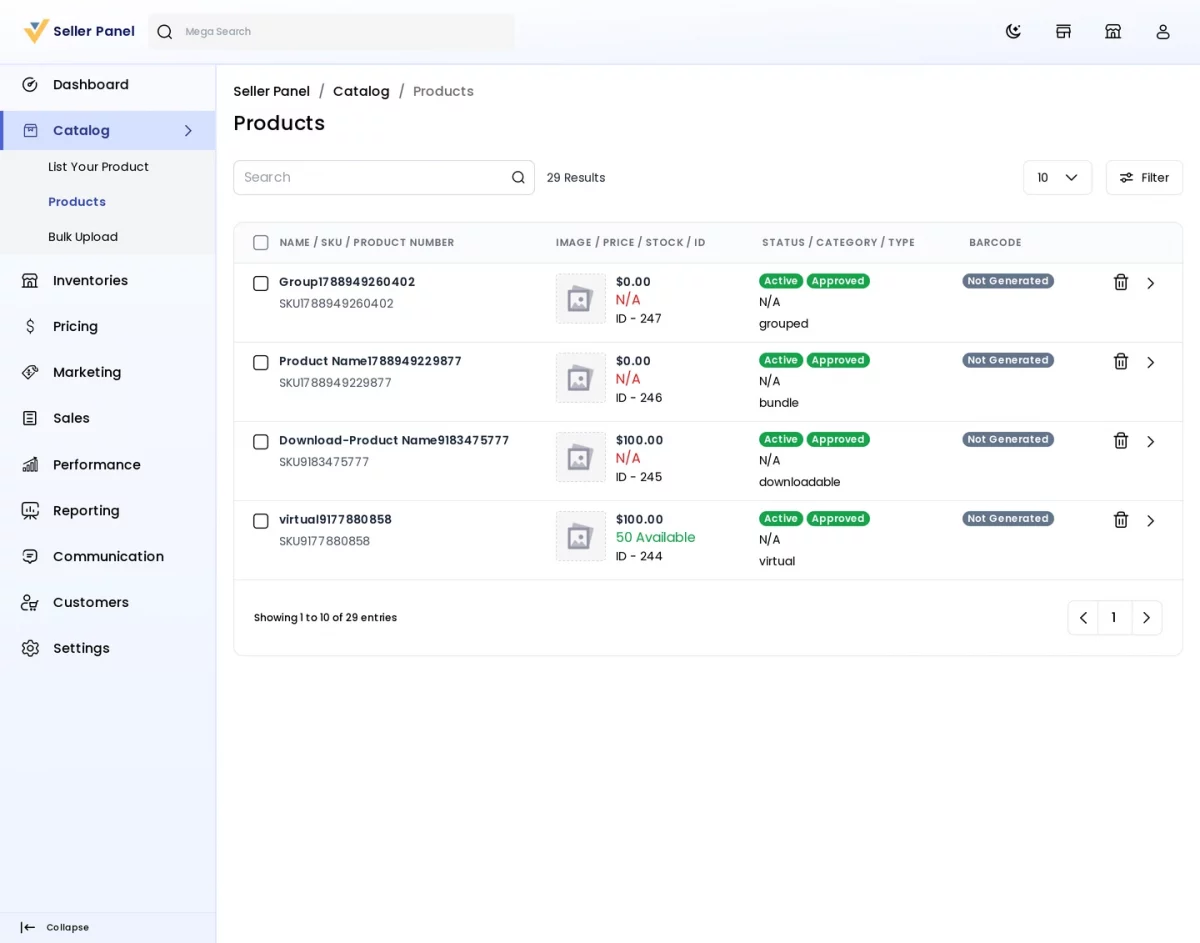Click the Pricing dollar icon
Screen dimensions: 1200x943
(x=30, y=327)
